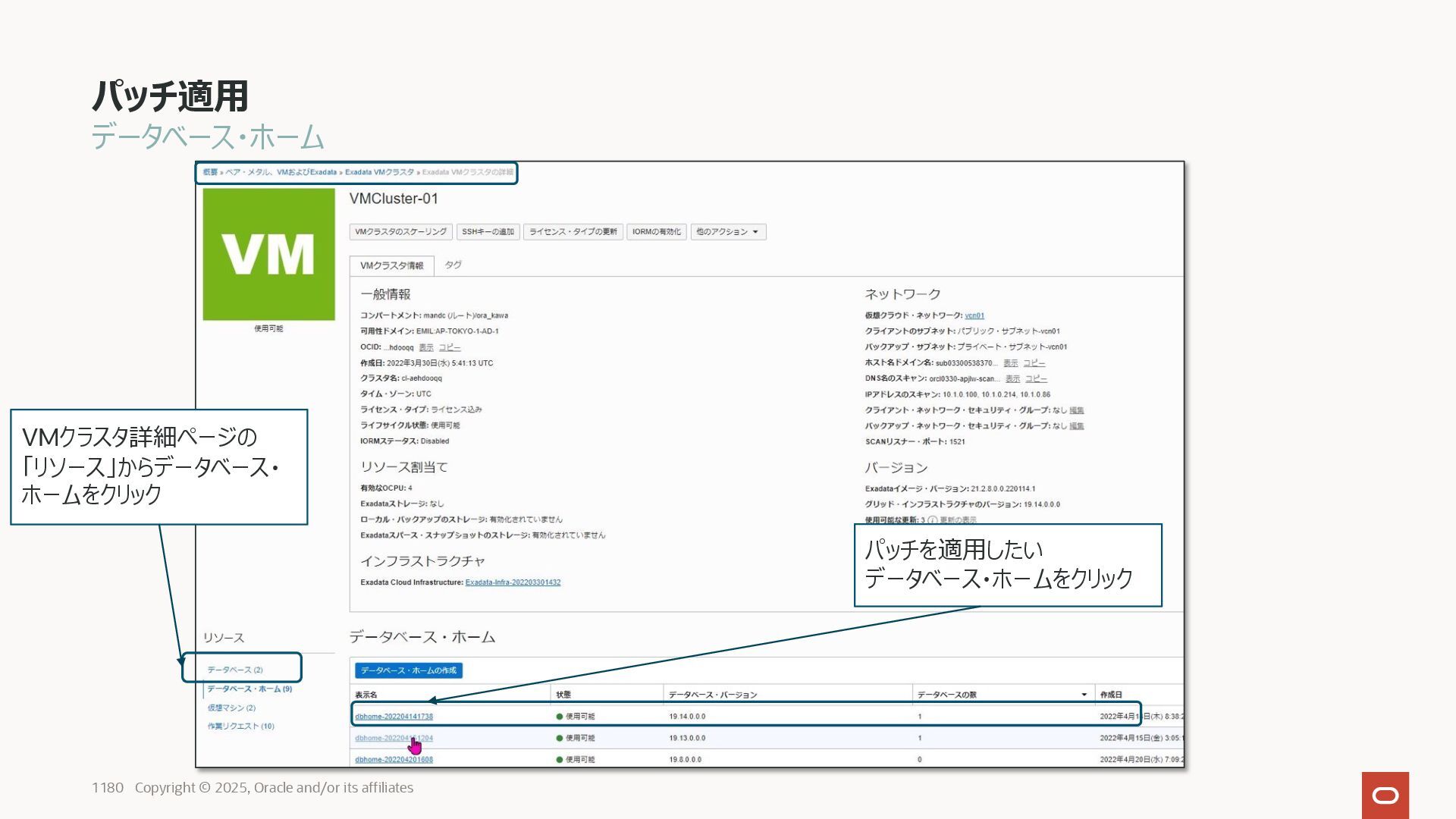Click green status dot on dbhome-202204201608 row
The image size is (1456, 819).
pos(560,759)
